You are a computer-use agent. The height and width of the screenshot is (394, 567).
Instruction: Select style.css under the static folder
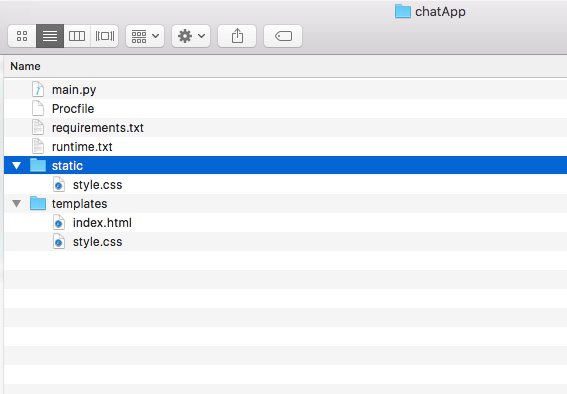click(97, 185)
